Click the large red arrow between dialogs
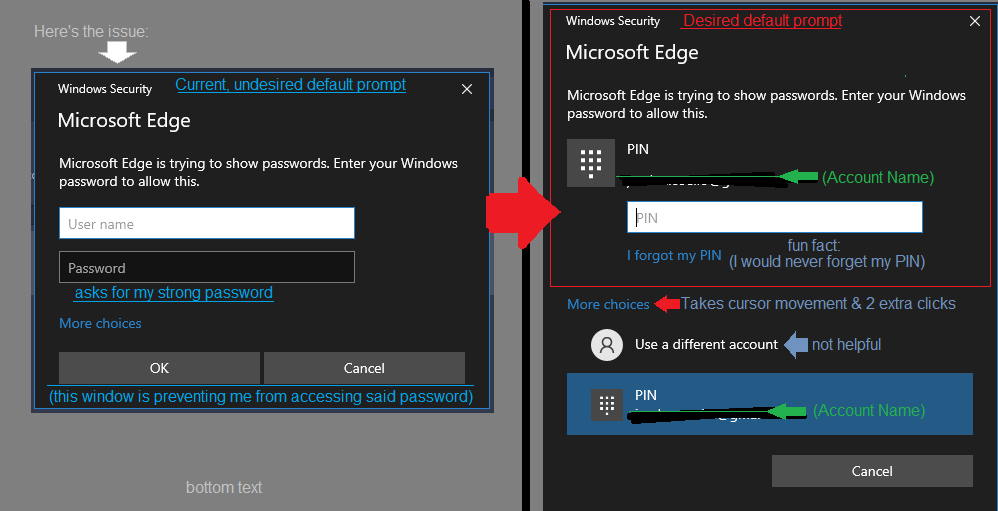 pyautogui.click(x=523, y=213)
